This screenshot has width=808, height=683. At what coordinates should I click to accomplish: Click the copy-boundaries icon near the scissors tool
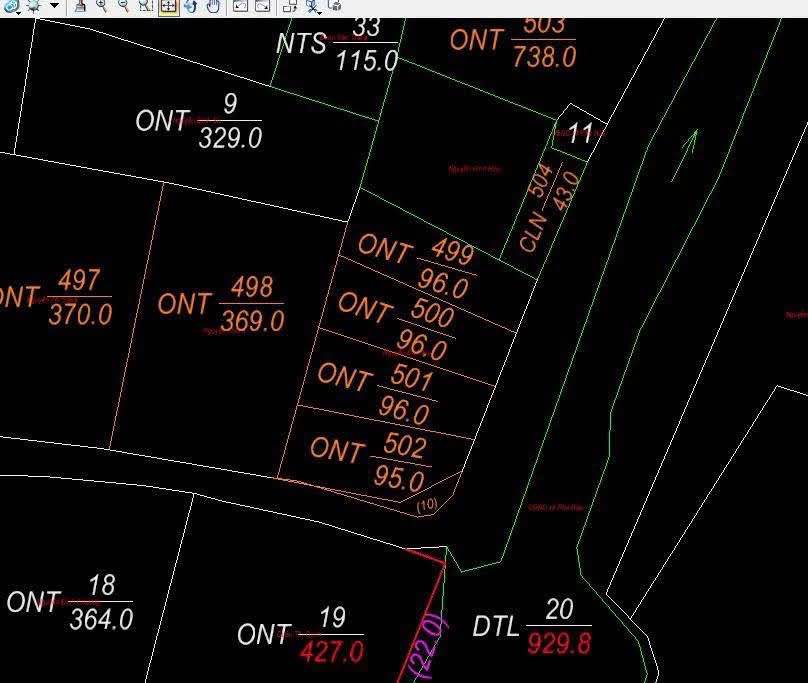point(289,7)
